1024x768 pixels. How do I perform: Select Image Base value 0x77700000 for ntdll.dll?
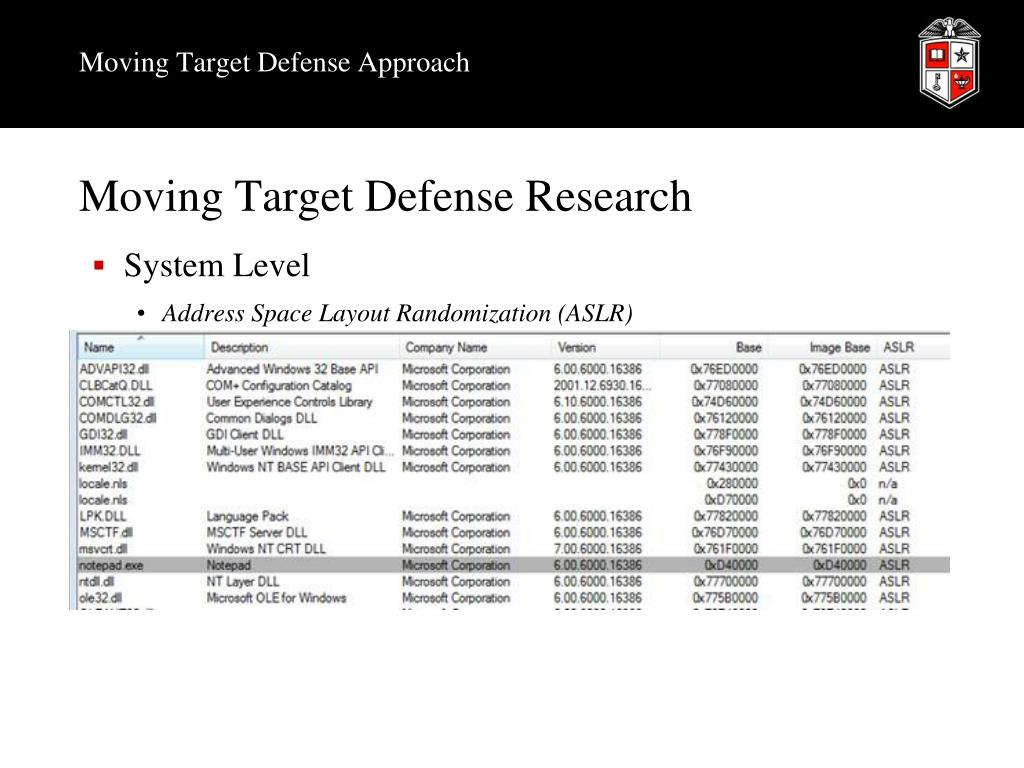pyautogui.click(x=834, y=581)
